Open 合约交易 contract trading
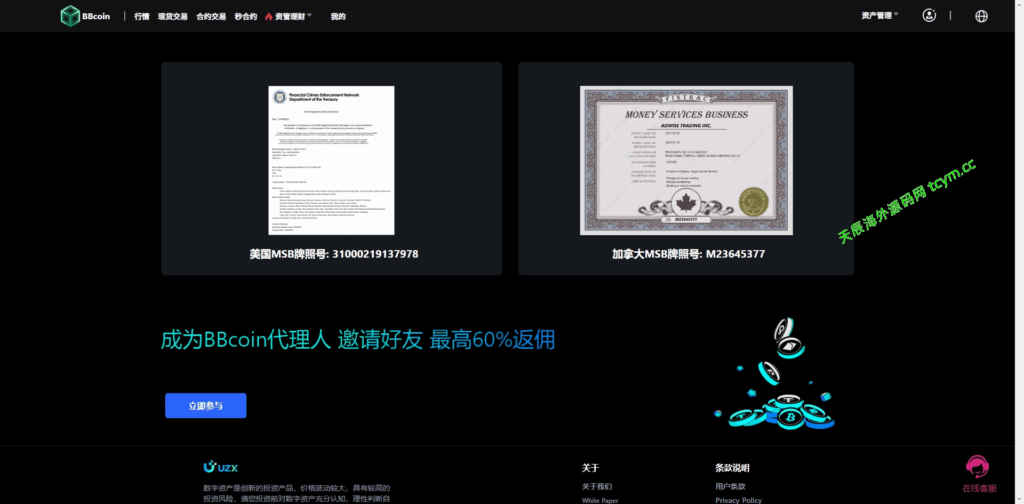Image resolution: width=1024 pixels, height=504 pixels. tap(211, 16)
